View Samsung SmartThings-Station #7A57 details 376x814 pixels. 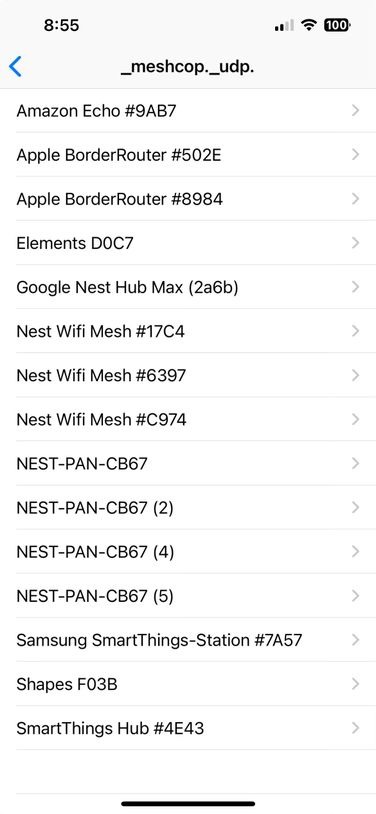click(x=188, y=640)
